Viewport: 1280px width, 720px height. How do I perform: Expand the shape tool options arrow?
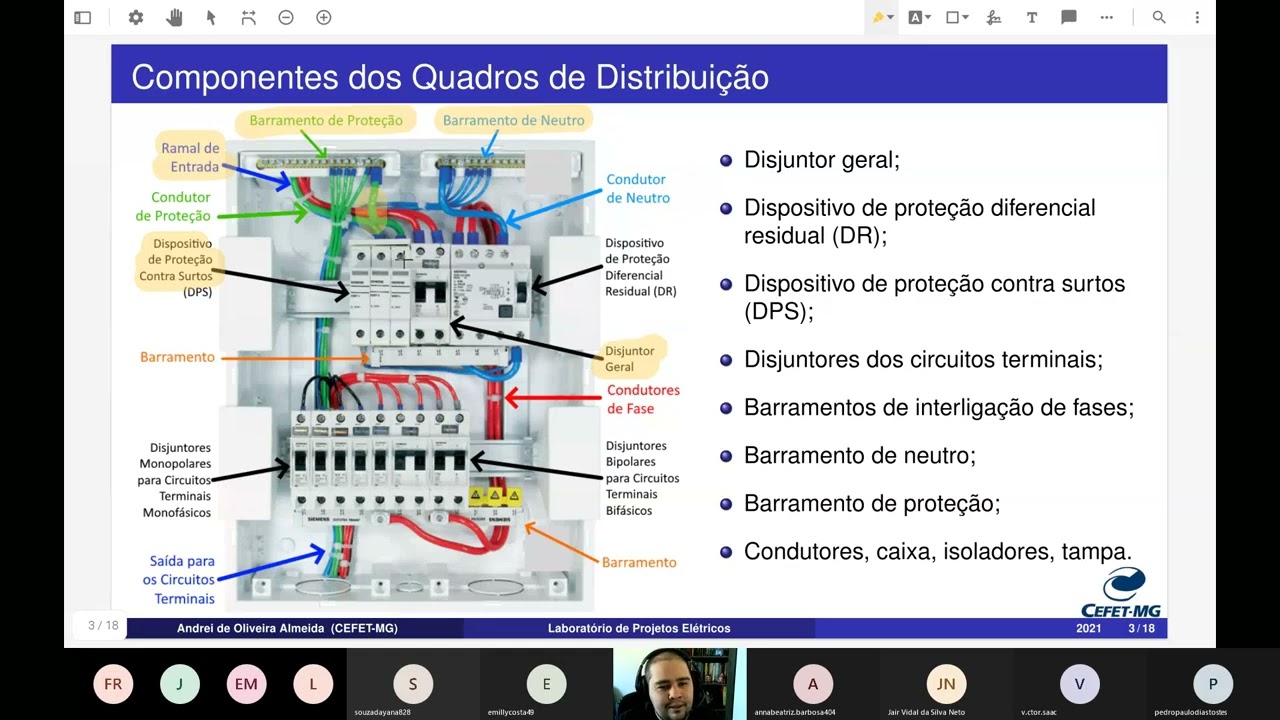pos(965,17)
